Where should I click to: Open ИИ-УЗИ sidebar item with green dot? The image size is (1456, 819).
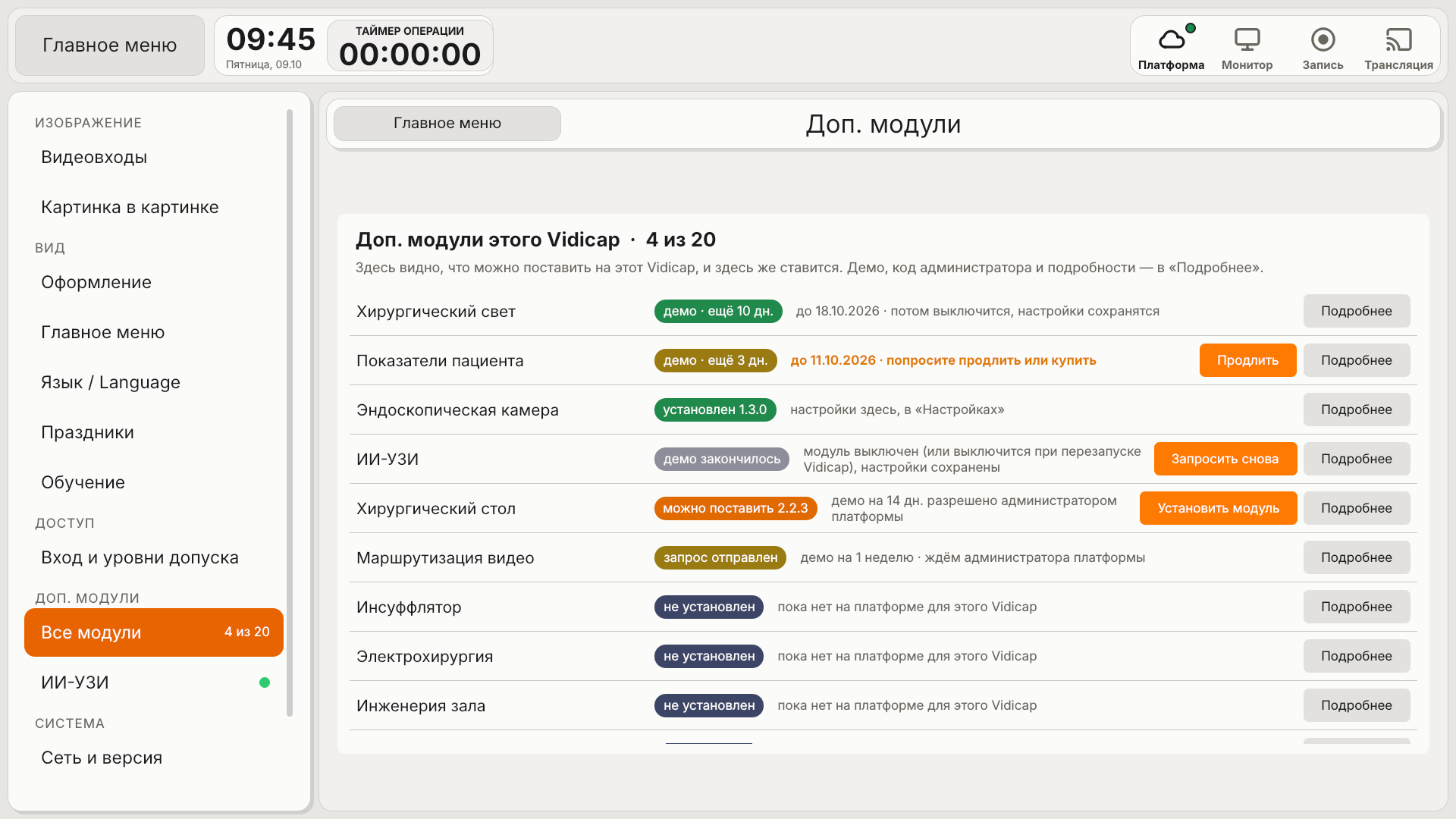[x=154, y=683]
